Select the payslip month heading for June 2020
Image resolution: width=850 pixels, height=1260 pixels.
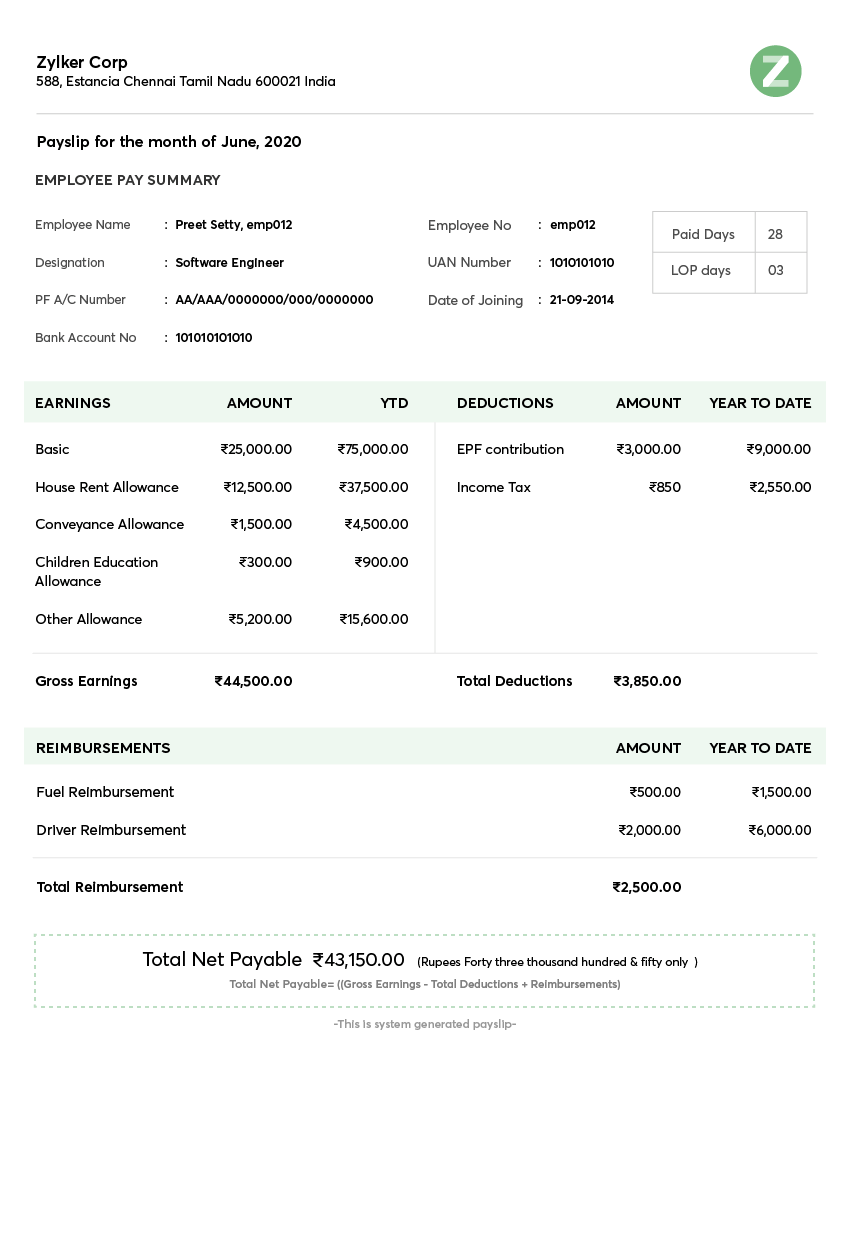pyautogui.click(x=168, y=142)
